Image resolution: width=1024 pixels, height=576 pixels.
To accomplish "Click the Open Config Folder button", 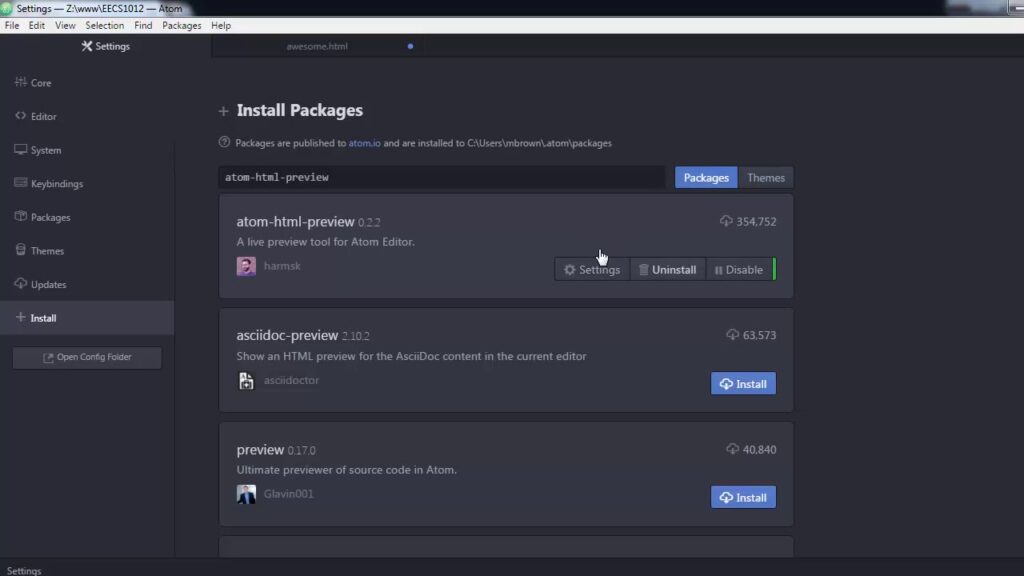I will point(86,357).
